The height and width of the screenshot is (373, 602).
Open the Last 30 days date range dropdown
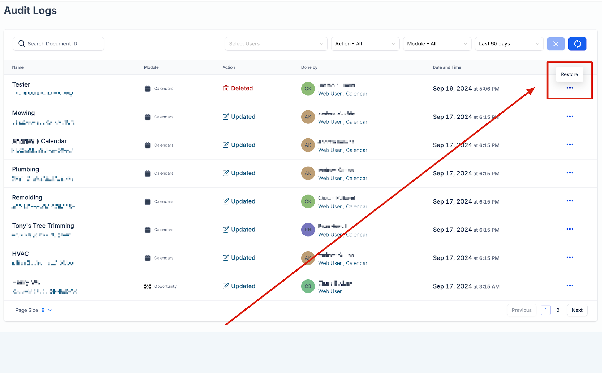(x=509, y=43)
